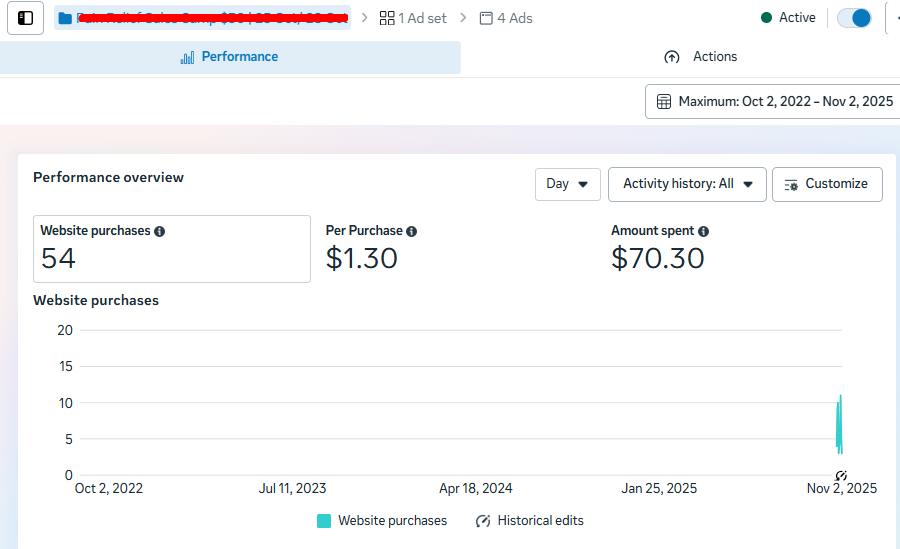Toggle Website purchases legend series
Screen dimensions: 900x549
tap(382, 521)
